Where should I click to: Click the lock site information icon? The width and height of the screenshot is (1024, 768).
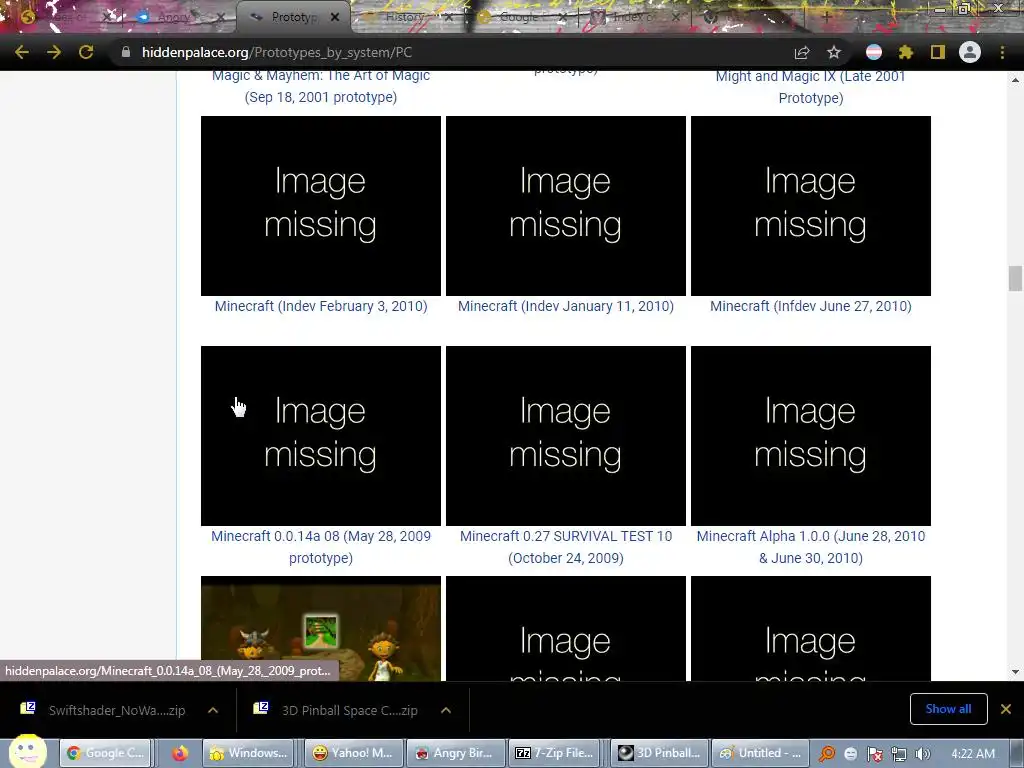point(126,52)
